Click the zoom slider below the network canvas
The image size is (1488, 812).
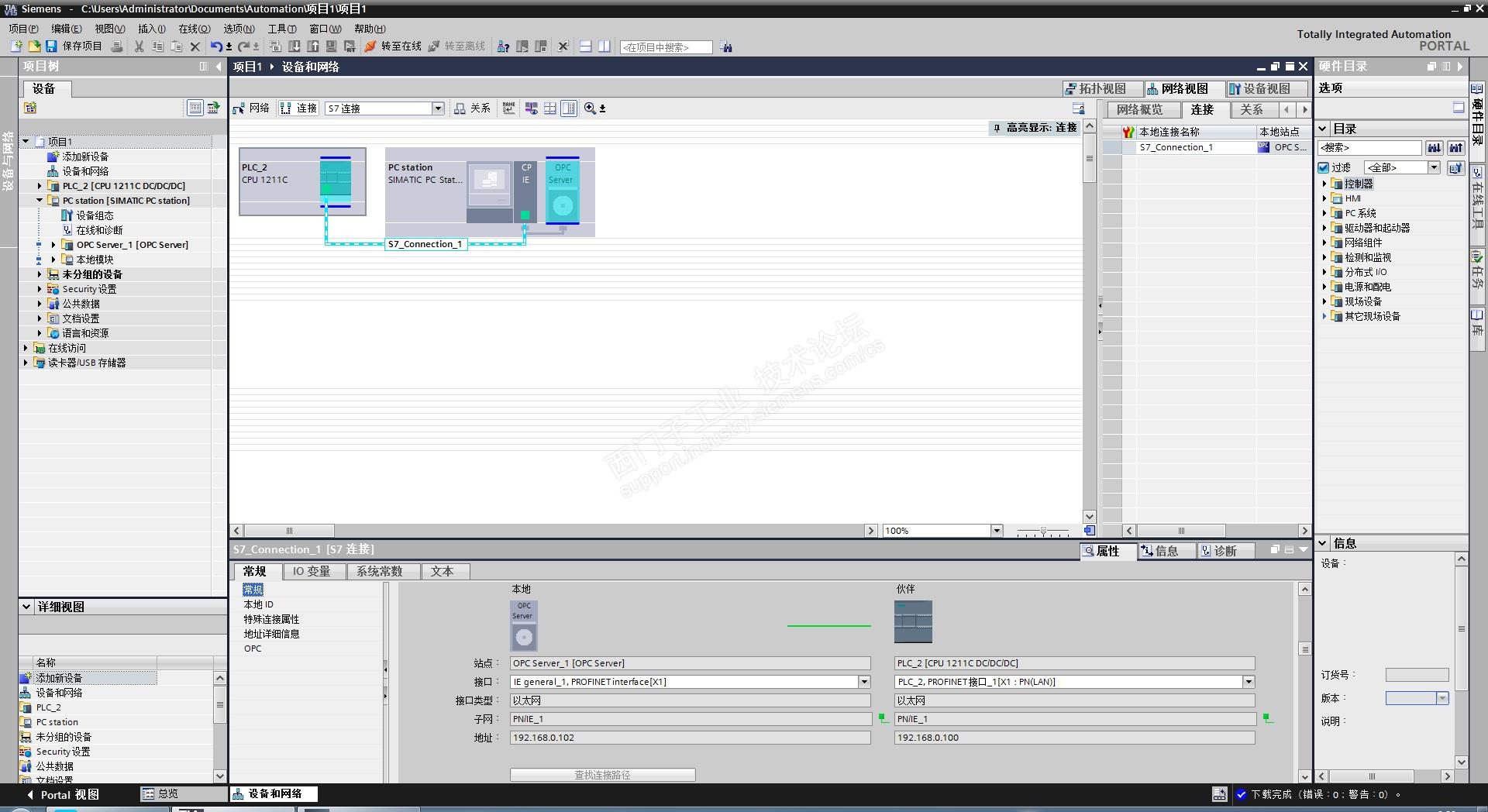pyautogui.click(x=1043, y=532)
